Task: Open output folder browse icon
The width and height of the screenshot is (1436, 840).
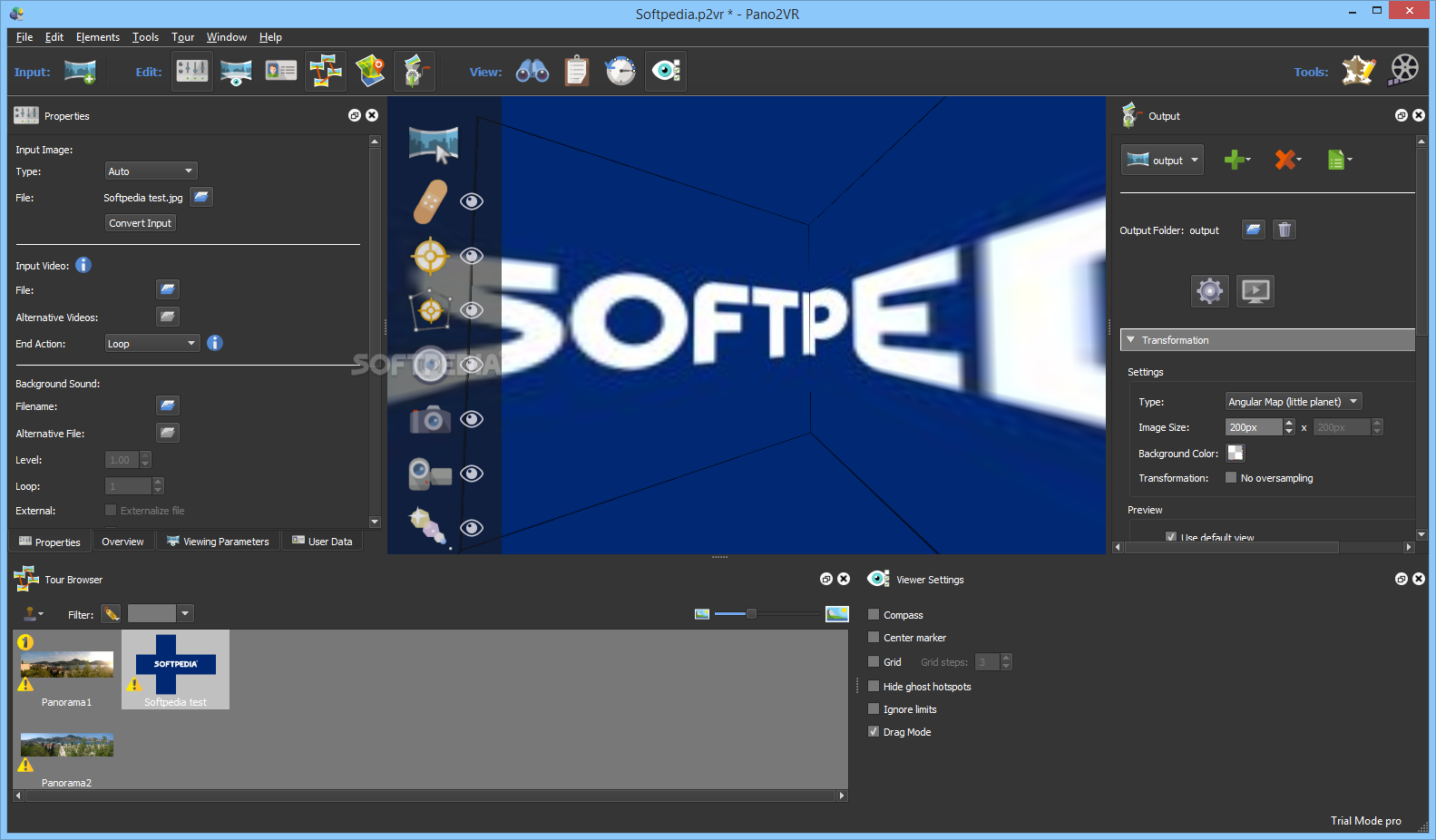Action: click(x=1254, y=230)
